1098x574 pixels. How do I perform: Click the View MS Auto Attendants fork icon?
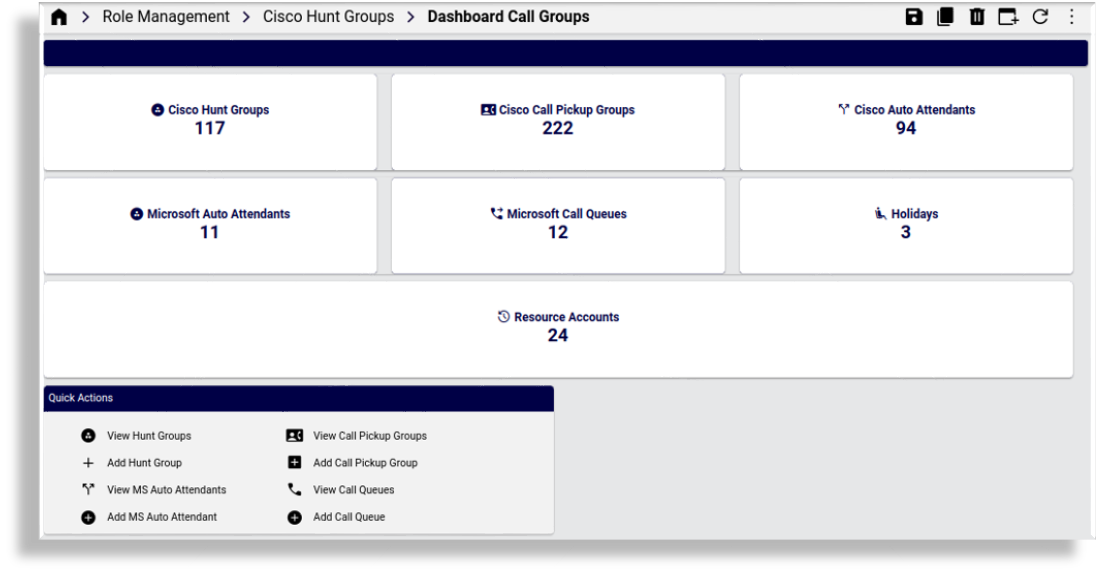pos(88,489)
